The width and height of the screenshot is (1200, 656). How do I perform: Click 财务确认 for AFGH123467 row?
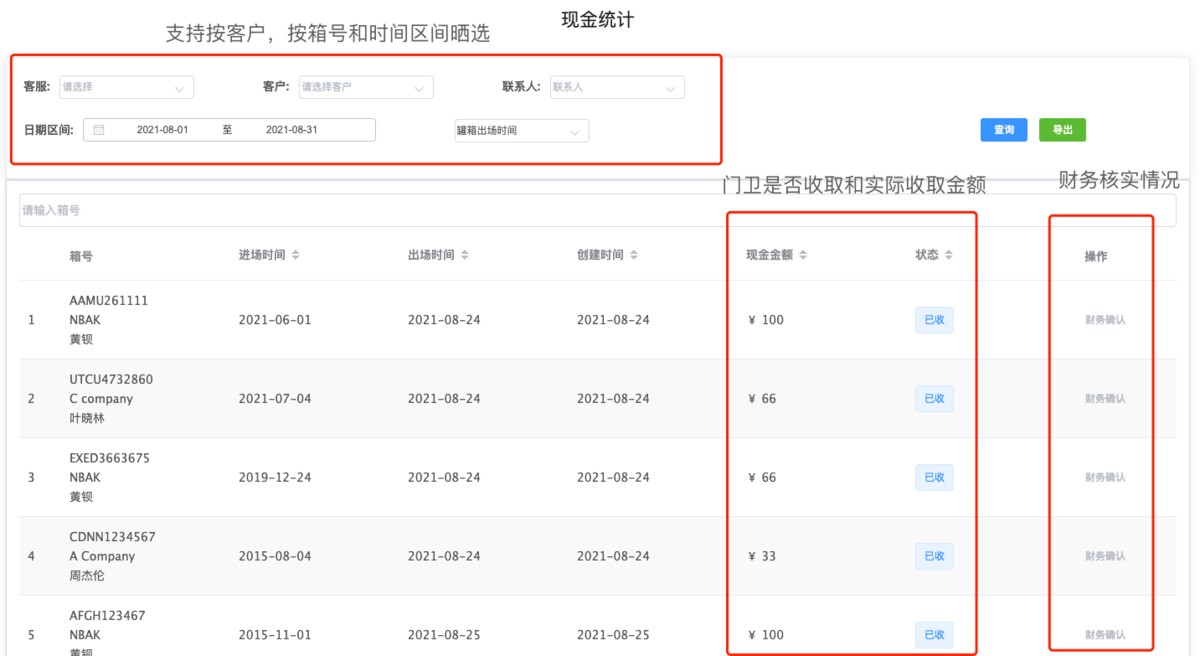click(1105, 635)
